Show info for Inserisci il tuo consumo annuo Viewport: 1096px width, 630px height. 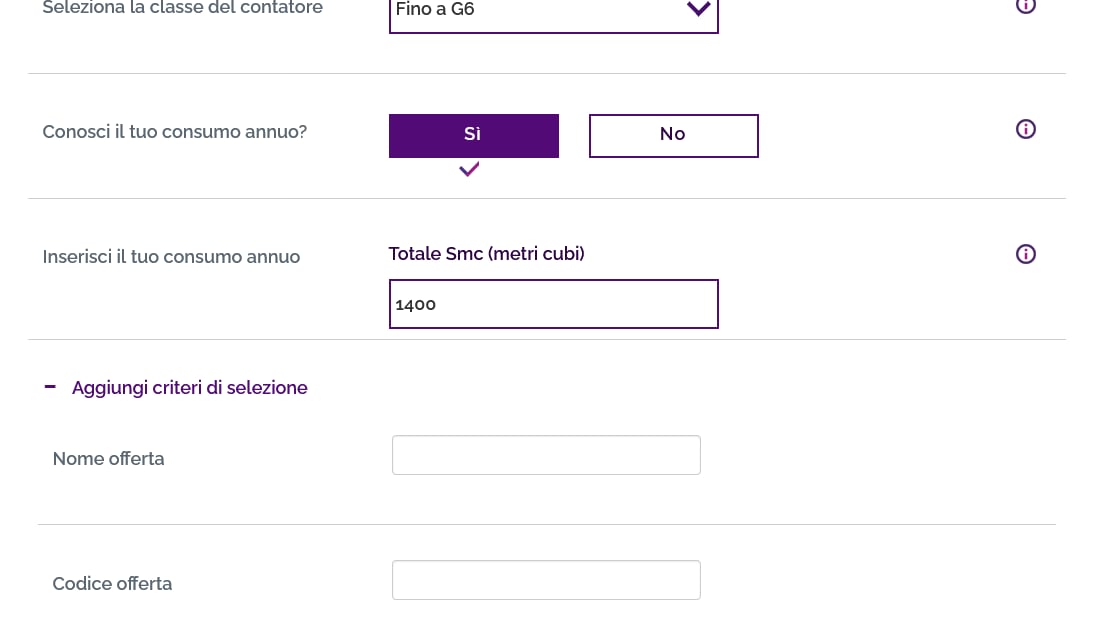point(1025,254)
